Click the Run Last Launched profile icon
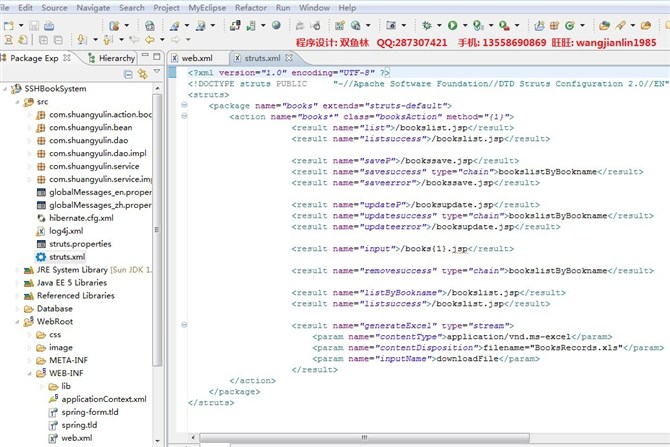The height and width of the screenshot is (447, 670). click(x=478, y=26)
